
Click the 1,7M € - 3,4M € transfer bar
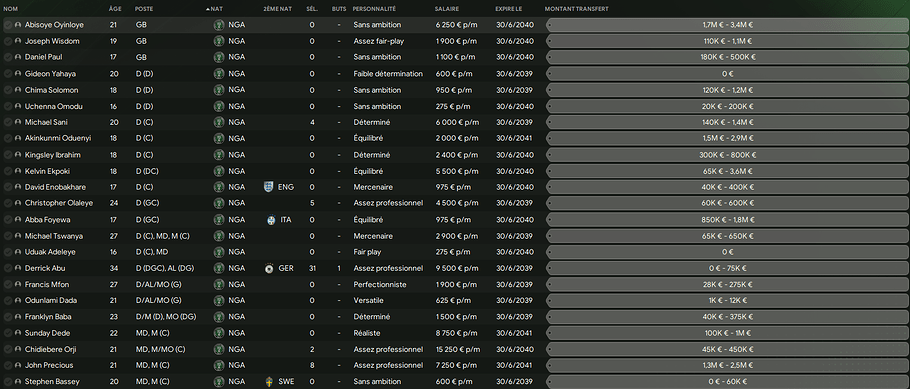pyautogui.click(x=727, y=25)
